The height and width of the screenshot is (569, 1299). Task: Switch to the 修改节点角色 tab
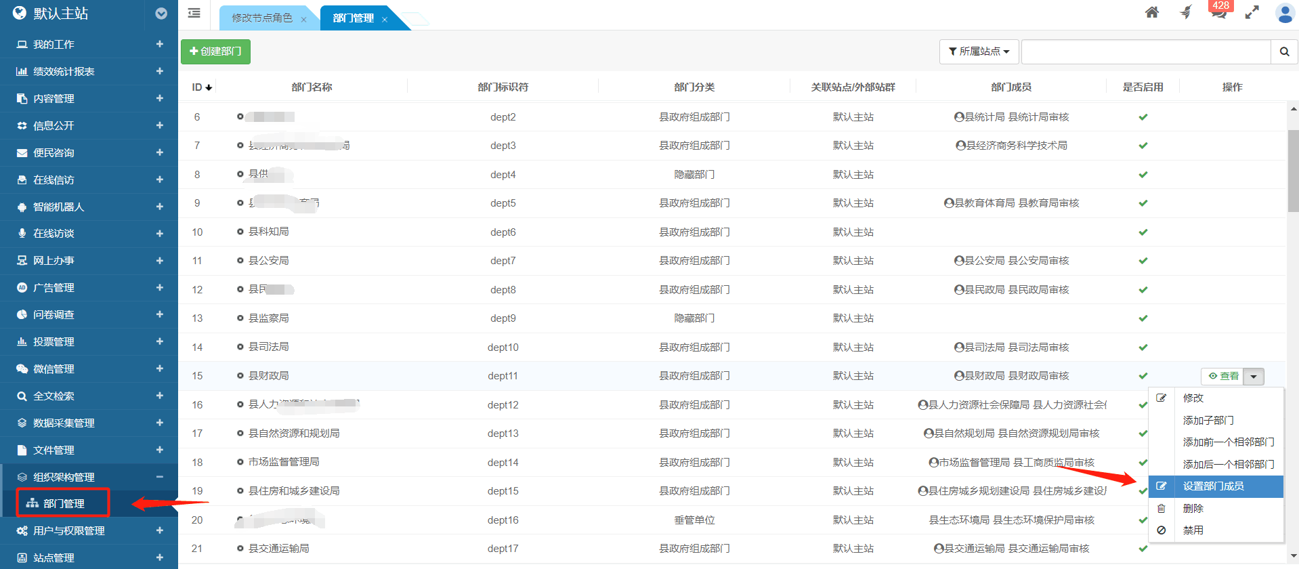pyautogui.click(x=262, y=18)
